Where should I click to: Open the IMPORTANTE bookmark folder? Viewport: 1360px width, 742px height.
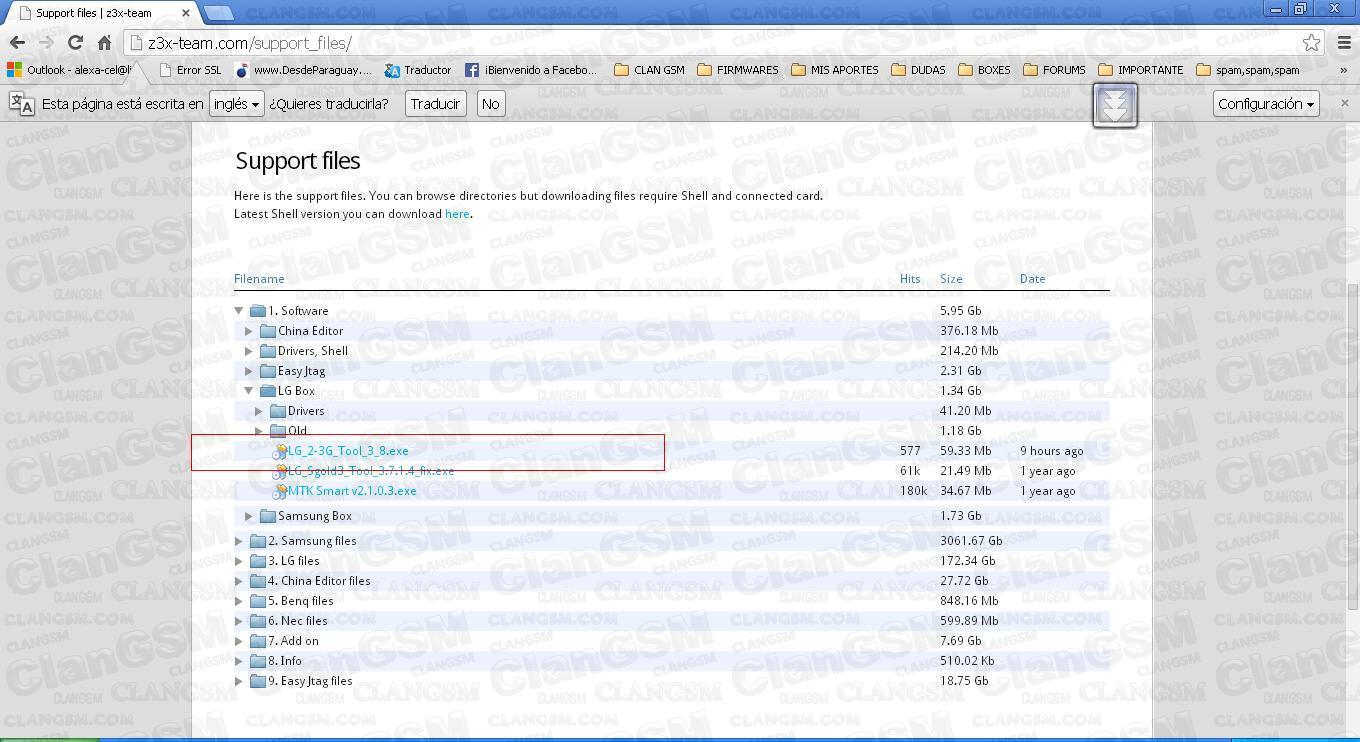1140,70
